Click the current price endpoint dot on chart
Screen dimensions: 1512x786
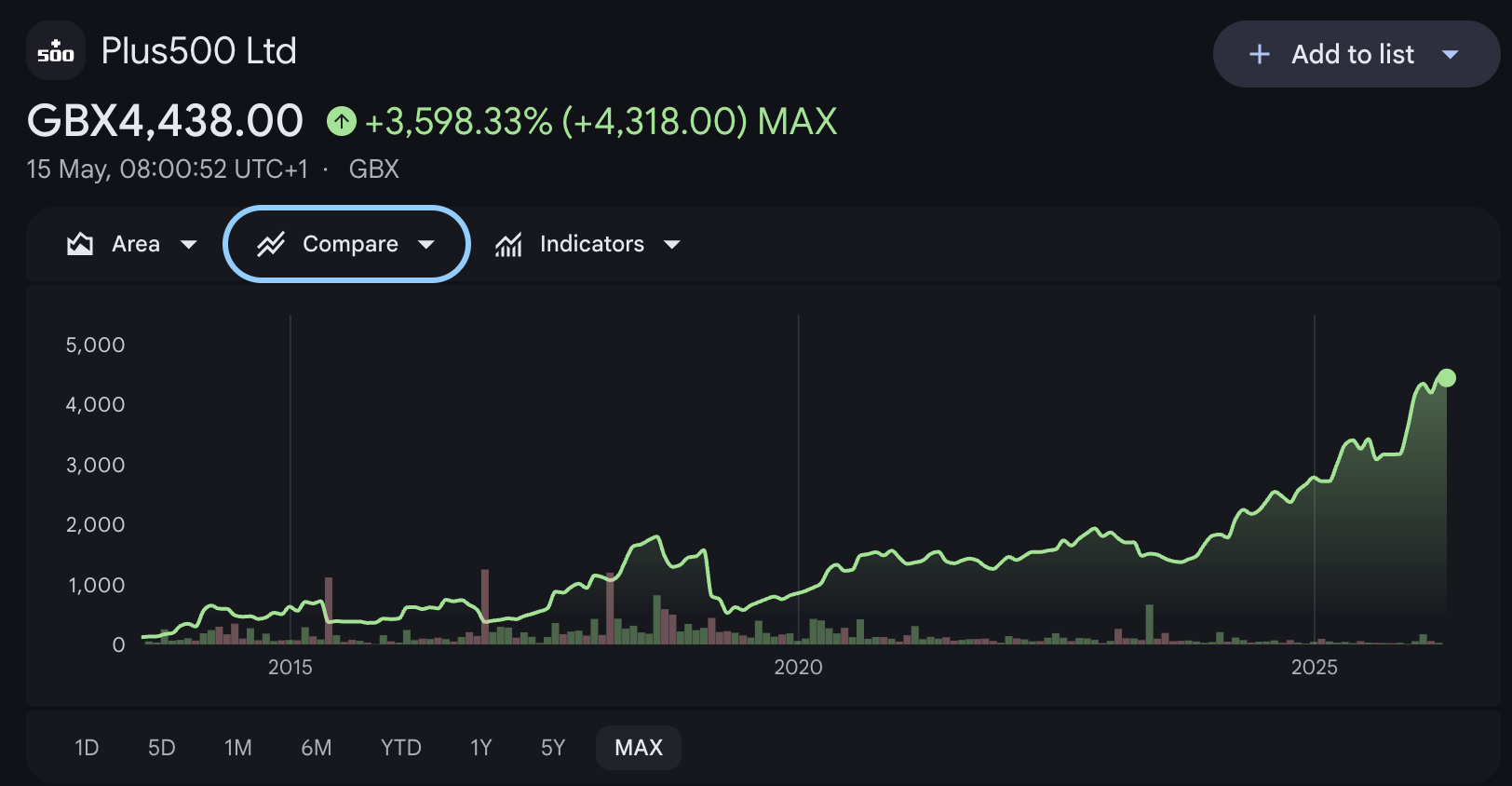[1447, 377]
